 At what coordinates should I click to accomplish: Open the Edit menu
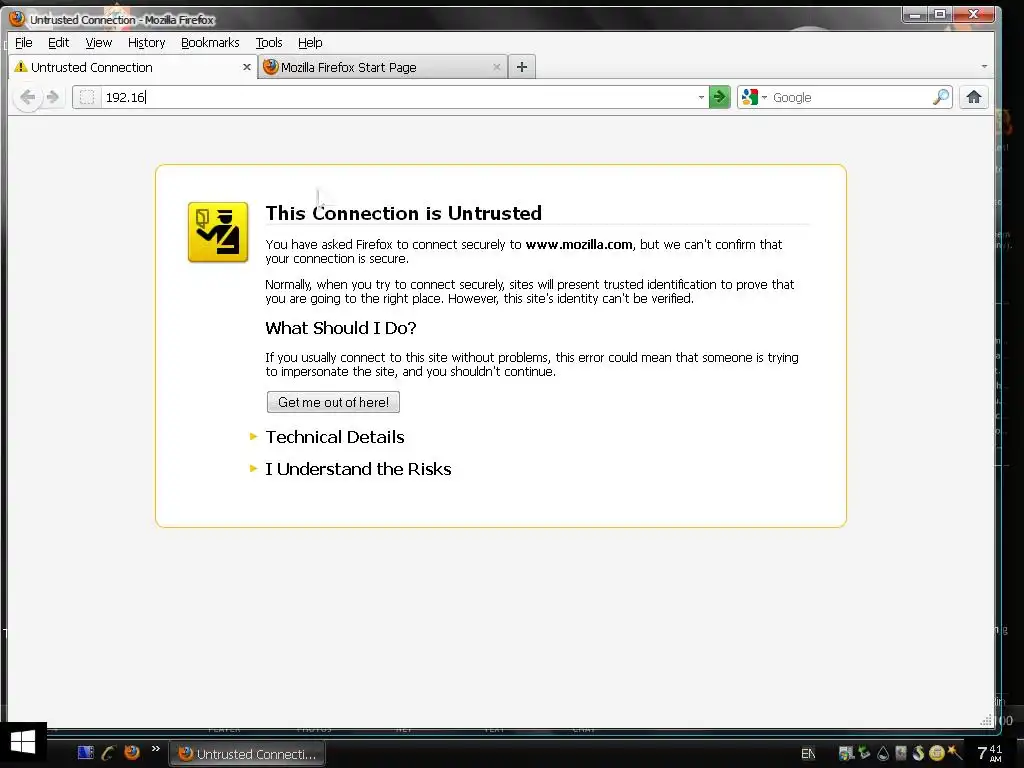click(x=58, y=42)
